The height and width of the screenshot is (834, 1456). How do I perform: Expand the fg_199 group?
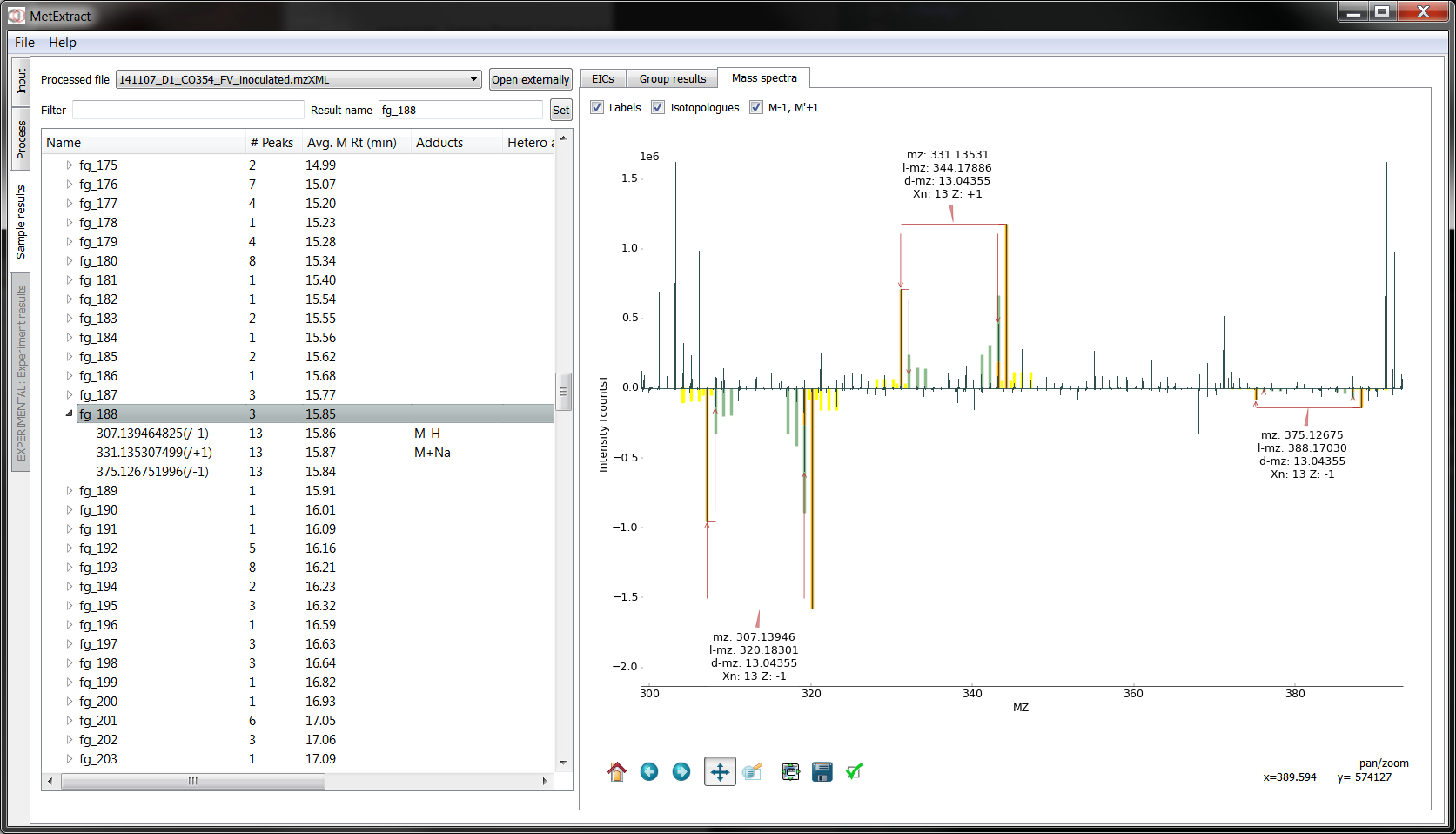pos(69,682)
